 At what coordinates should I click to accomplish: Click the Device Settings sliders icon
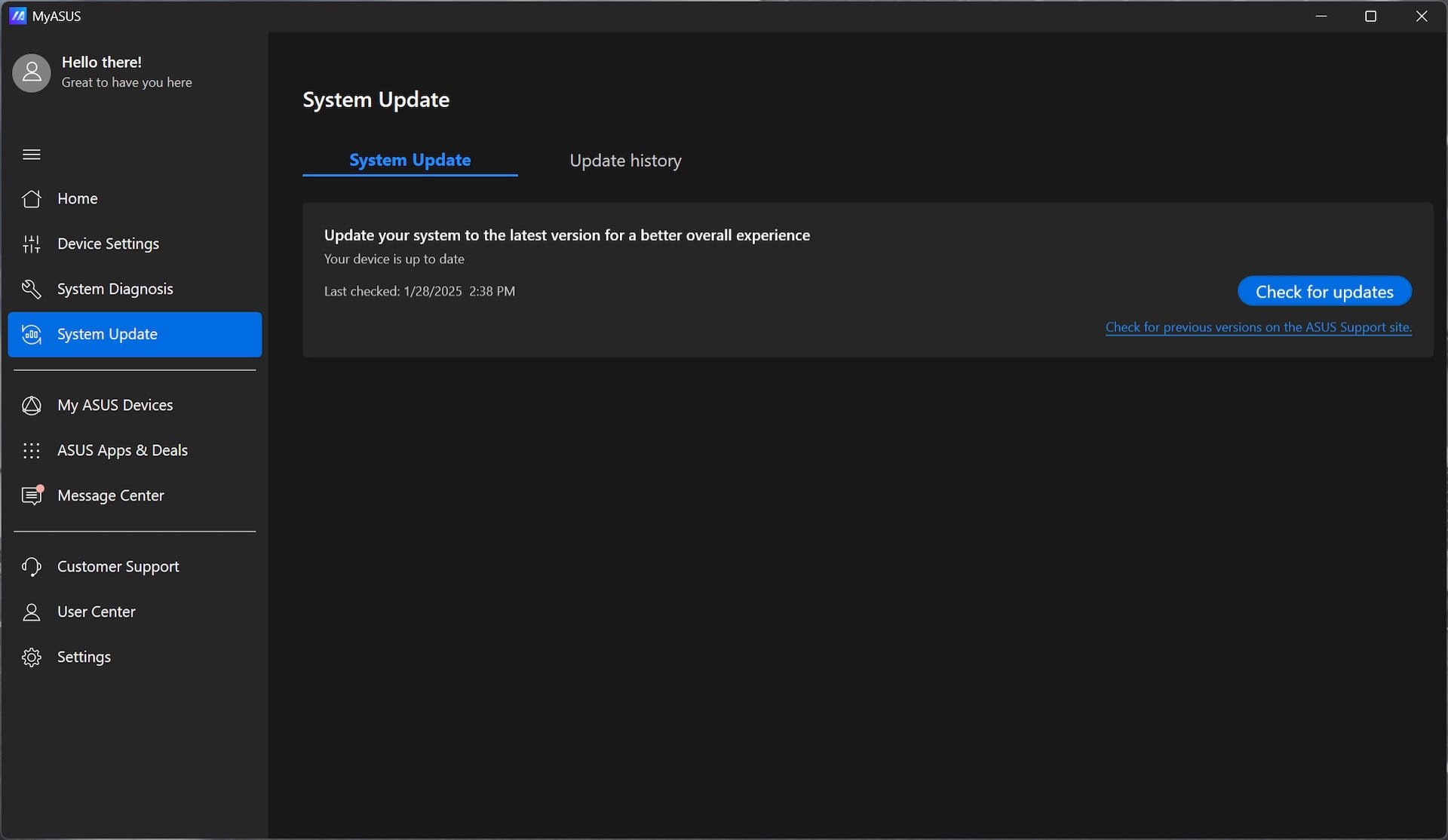(32, 244)
